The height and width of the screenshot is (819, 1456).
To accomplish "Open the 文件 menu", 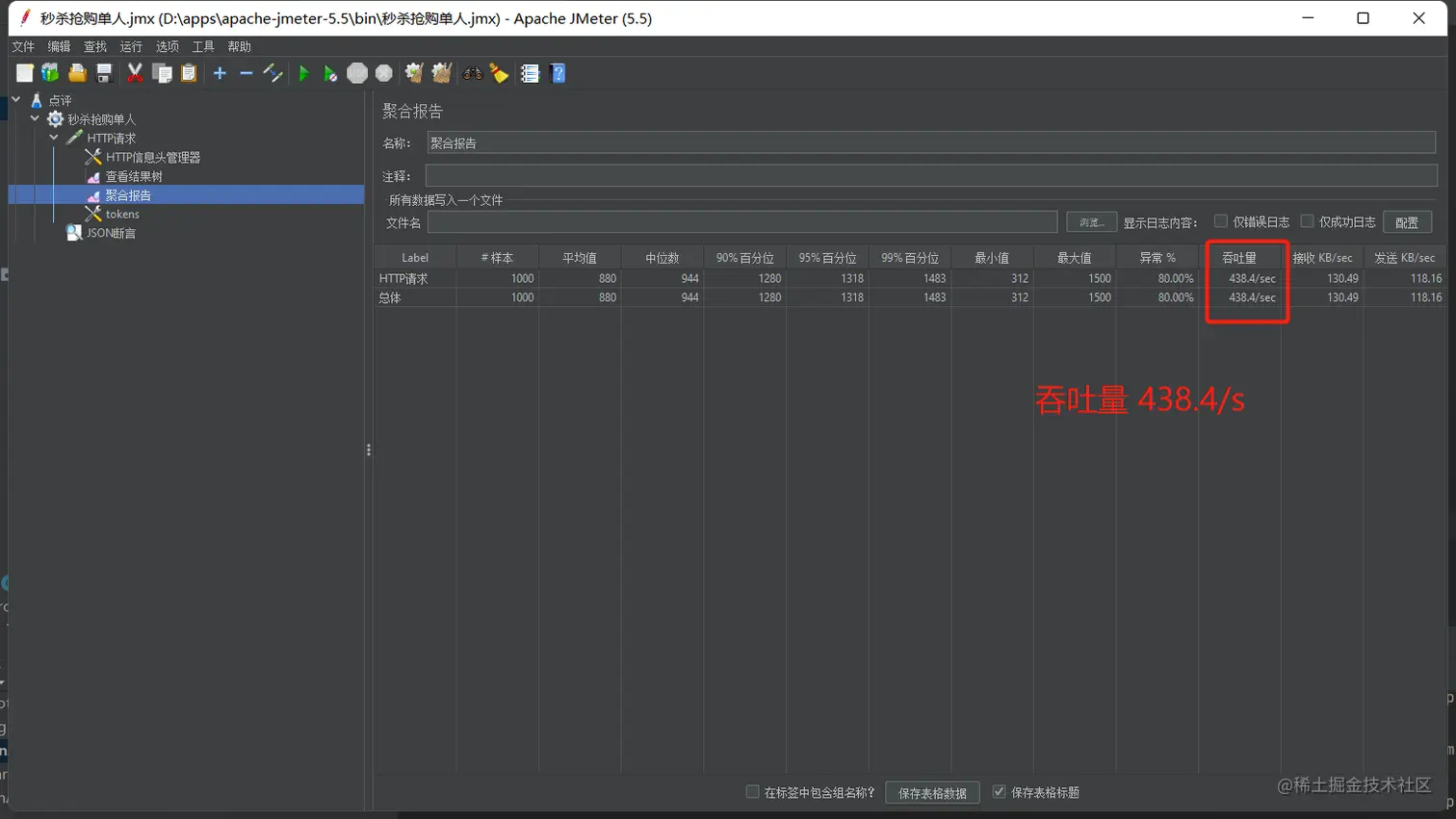I will click(x=23, y=46).
